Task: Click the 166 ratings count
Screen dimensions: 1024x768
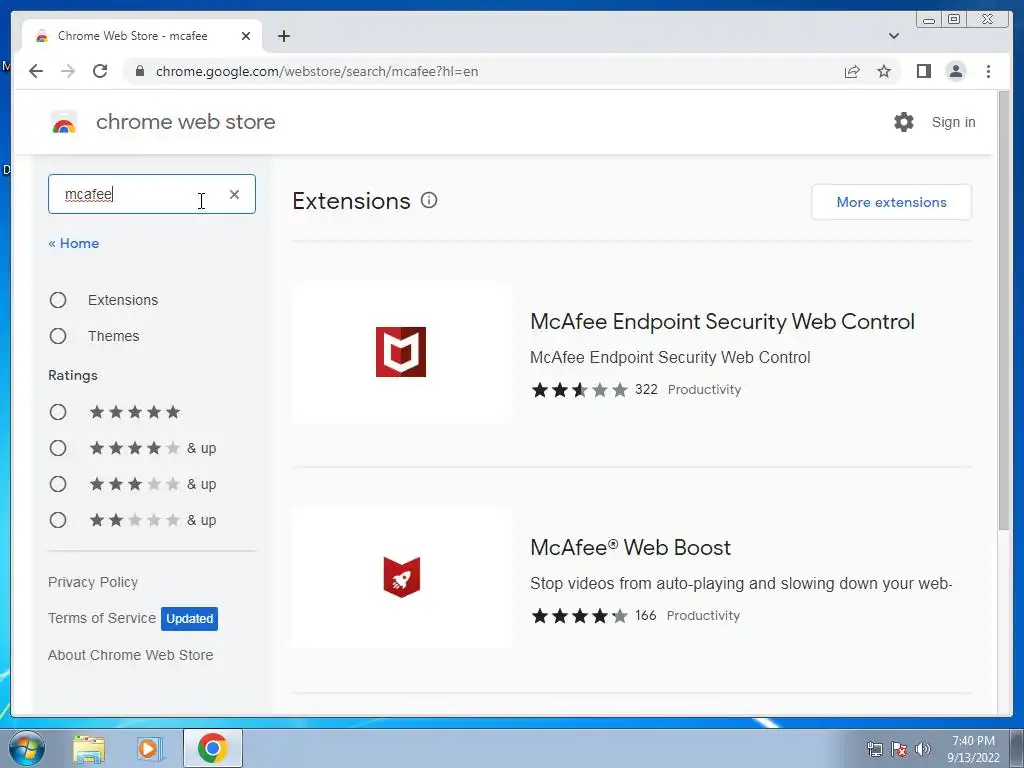Action: pyautogui.click(x=645, y=615)
